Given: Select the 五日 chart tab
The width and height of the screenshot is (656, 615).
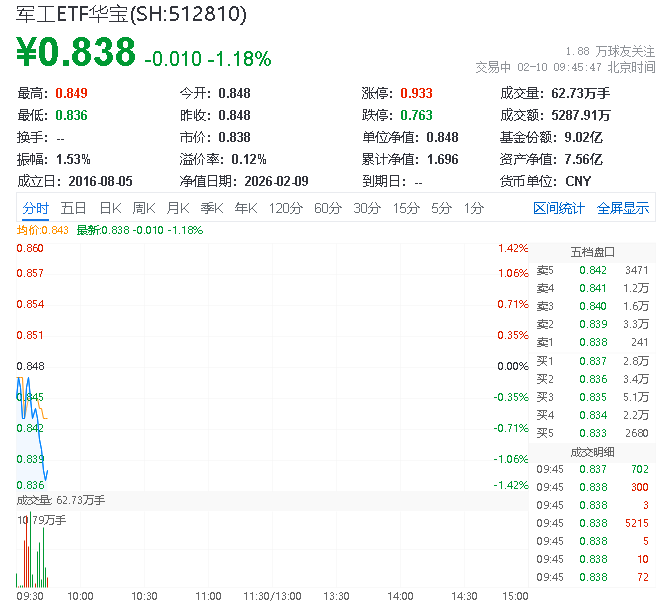Looking at the screenshot, I should click(x=73, y=208).
